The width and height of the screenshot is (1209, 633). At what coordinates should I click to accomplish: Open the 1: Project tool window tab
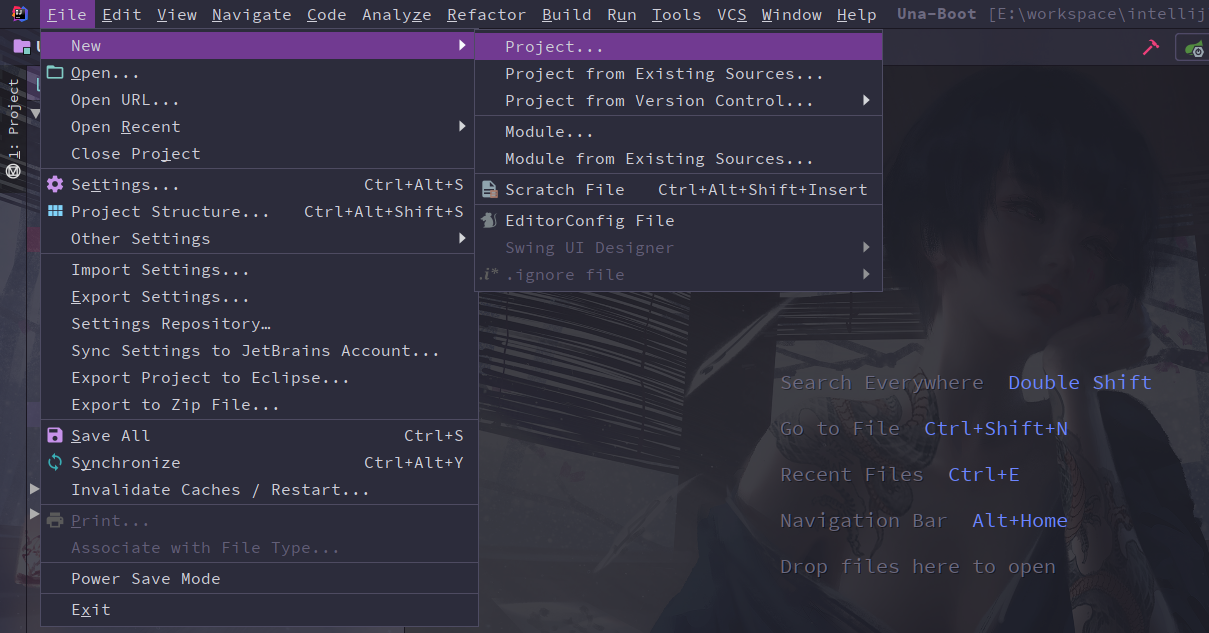tap(14, 120)
